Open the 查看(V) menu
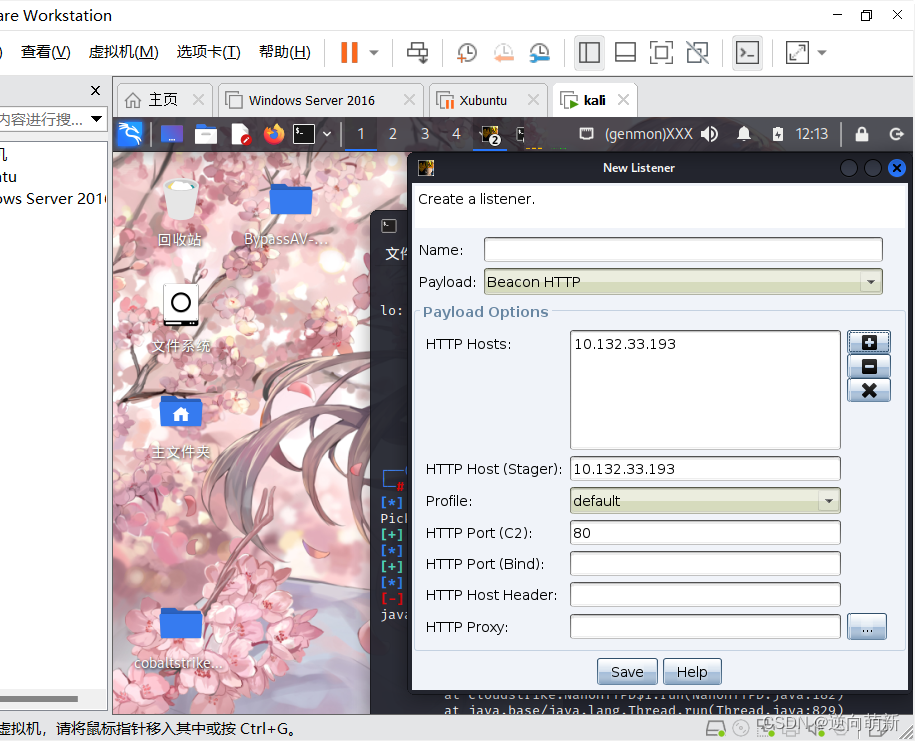This screenshot has width=915, height=741. click(46, 52)
